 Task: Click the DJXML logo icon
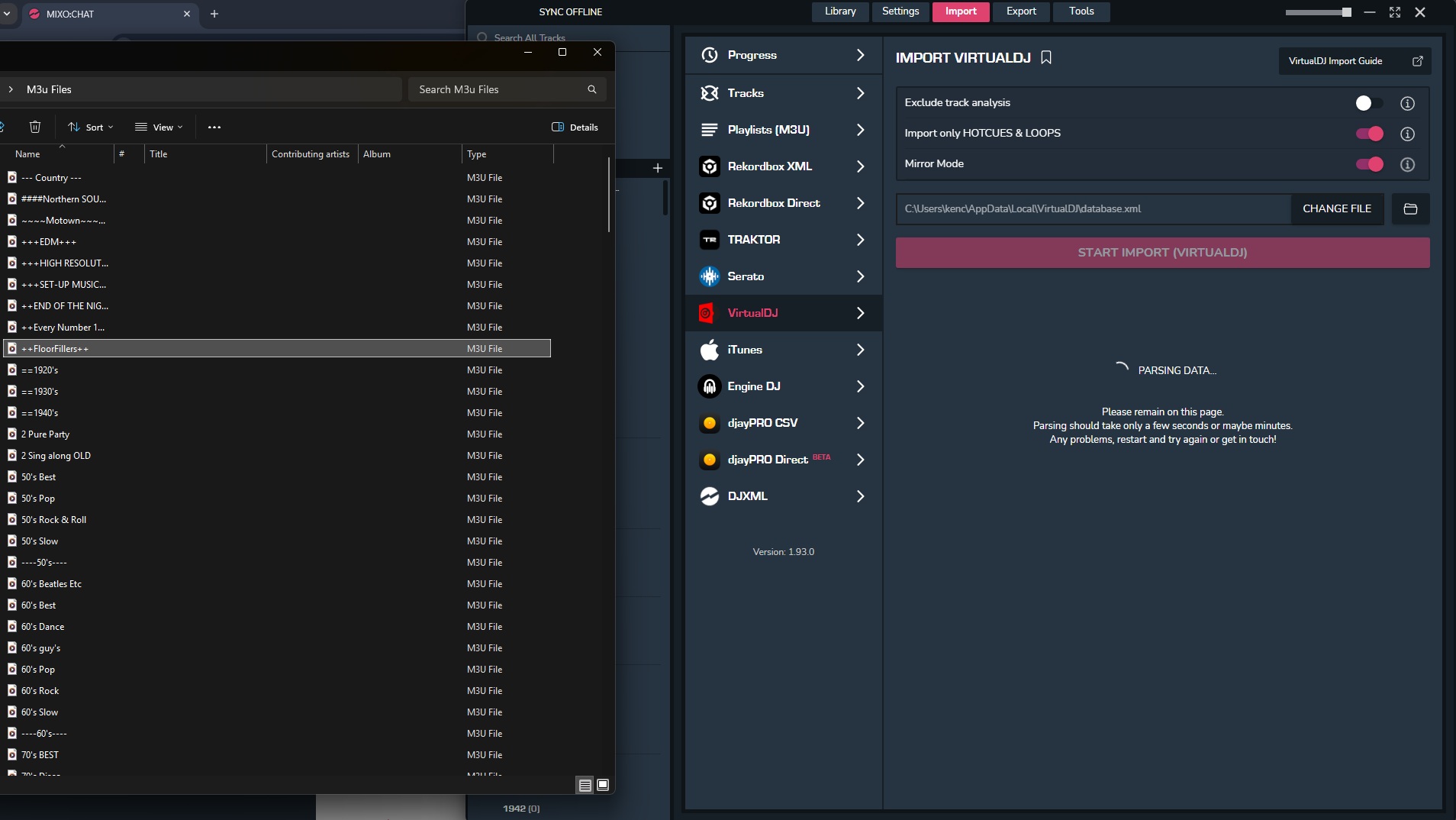click(710, 496)
